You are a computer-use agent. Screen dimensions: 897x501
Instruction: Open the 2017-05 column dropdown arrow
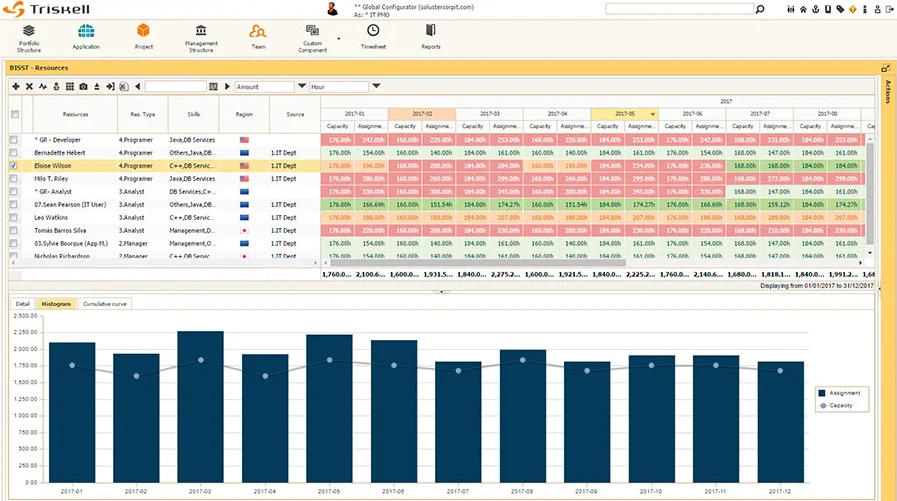pos(652,114)
